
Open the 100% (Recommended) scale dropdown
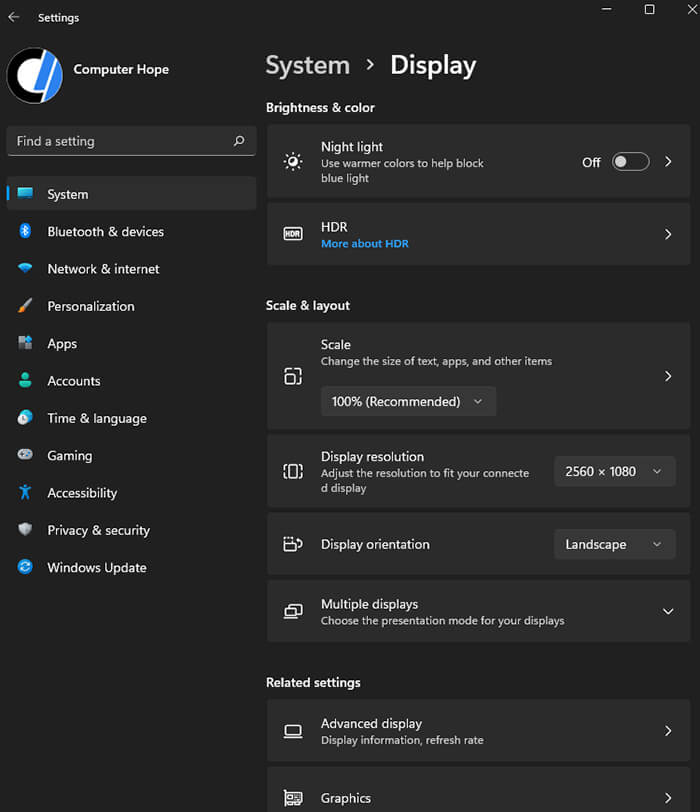pos(408,400)
